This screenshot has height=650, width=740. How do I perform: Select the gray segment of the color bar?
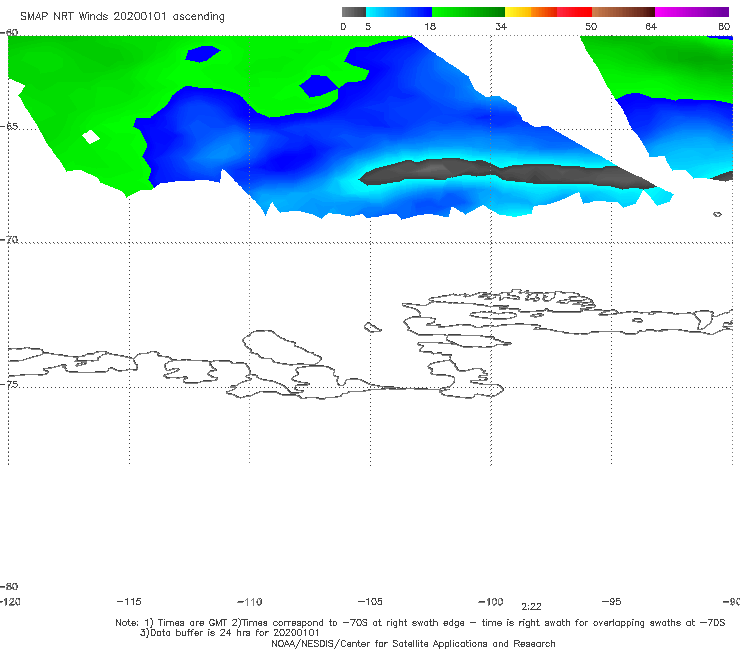coord(353,12)
